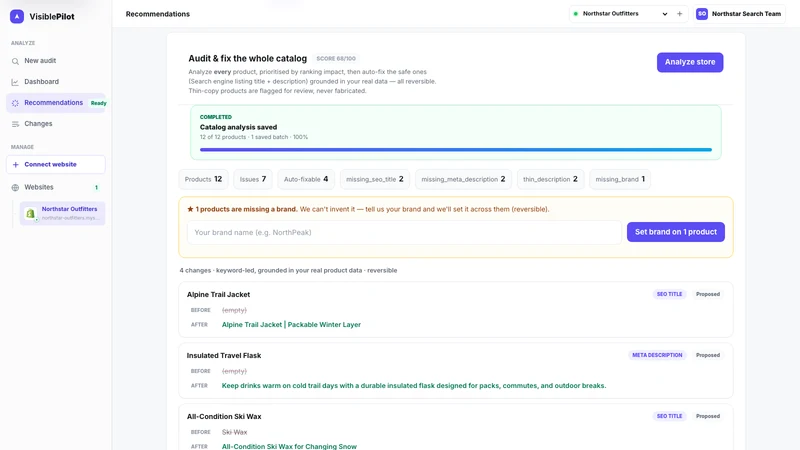The width and height of the screenshot is (800, 450).
Task: Filter by missing_seo_title chip
Action: (374, 179)
